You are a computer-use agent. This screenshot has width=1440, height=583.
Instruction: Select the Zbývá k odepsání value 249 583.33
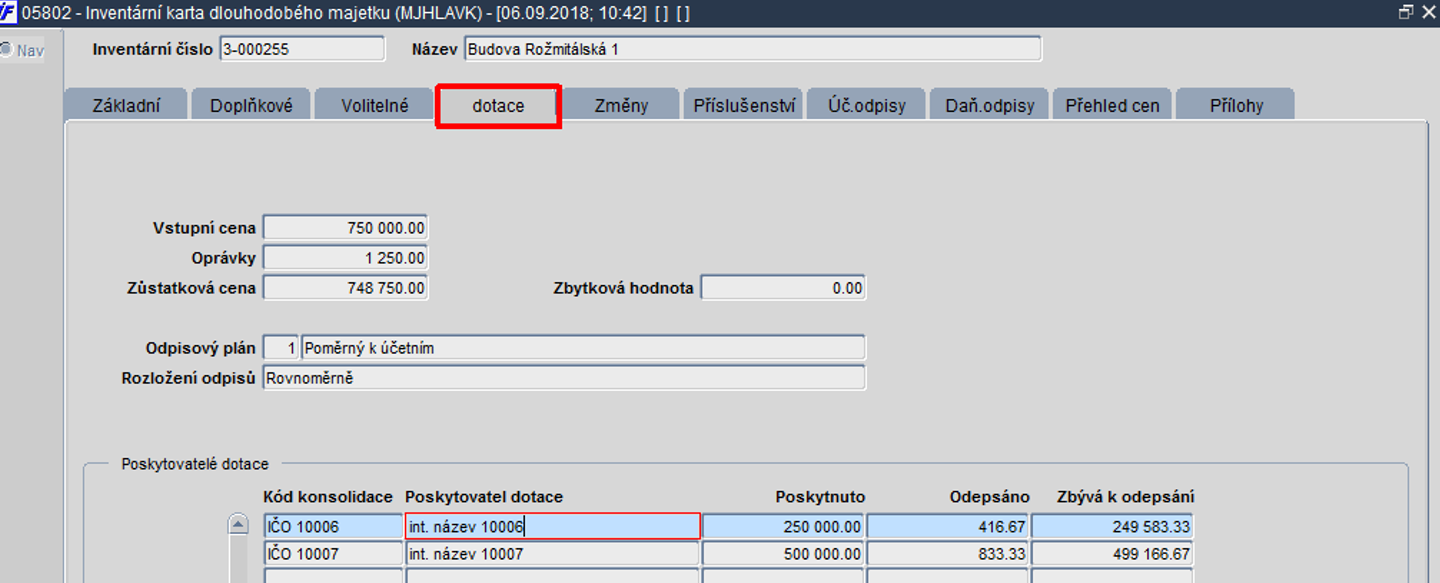(1112, 526)
